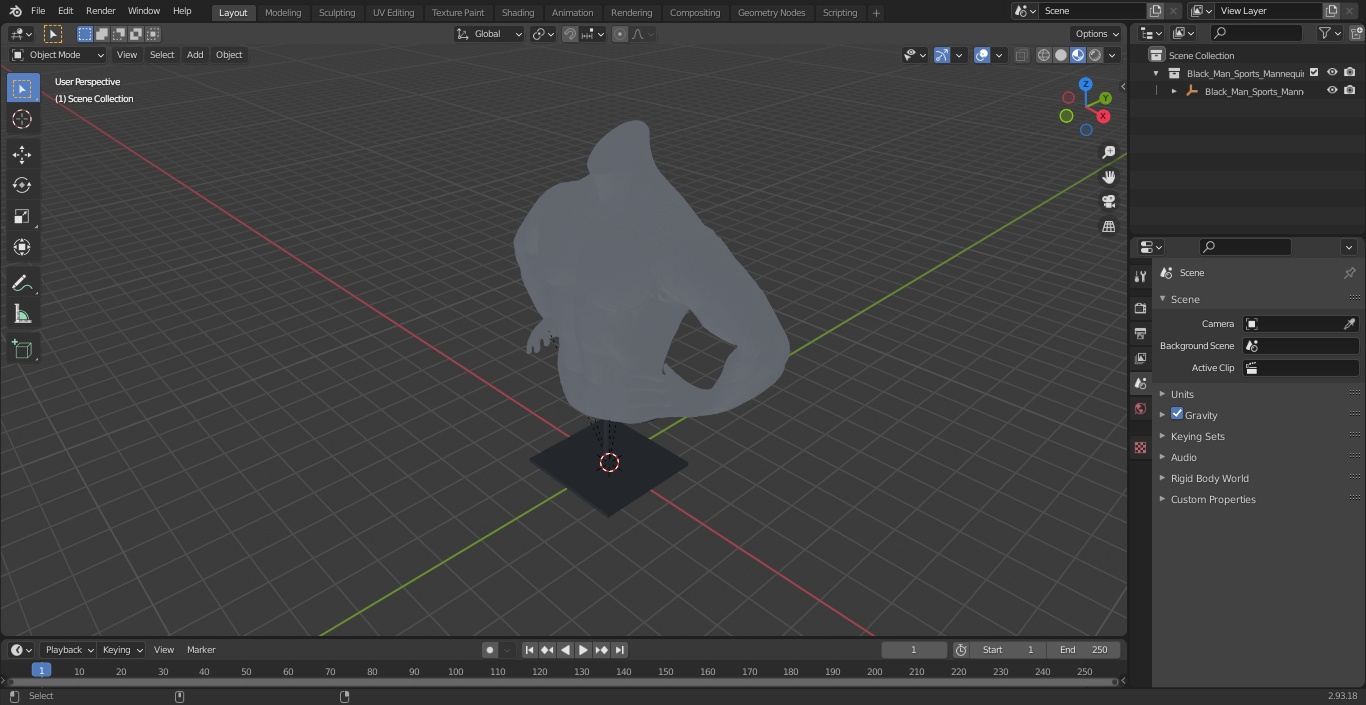Click the camera eyedropper icon
The width and height of the screenshot is (1366, 705).
coord(1349,324)
